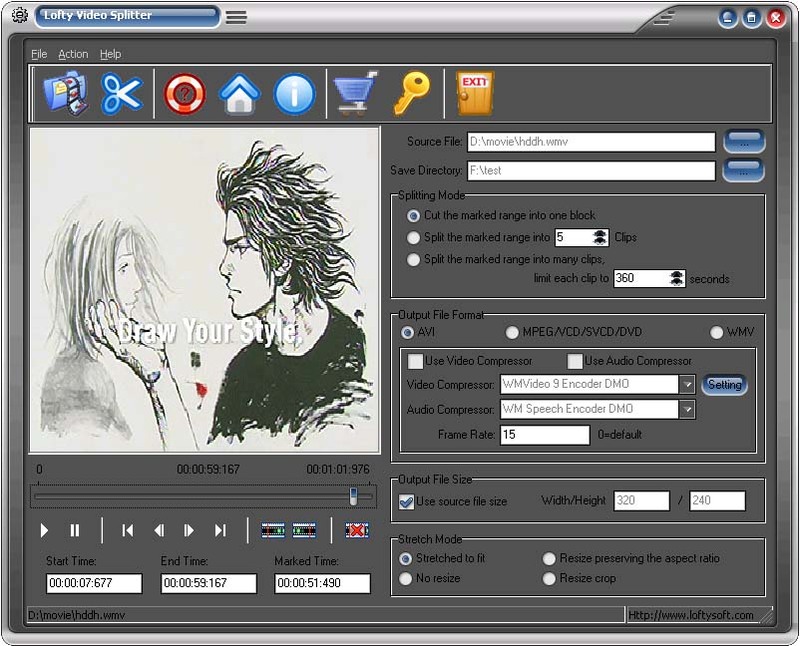Visit homepage using the home icon

pos(240,92)
